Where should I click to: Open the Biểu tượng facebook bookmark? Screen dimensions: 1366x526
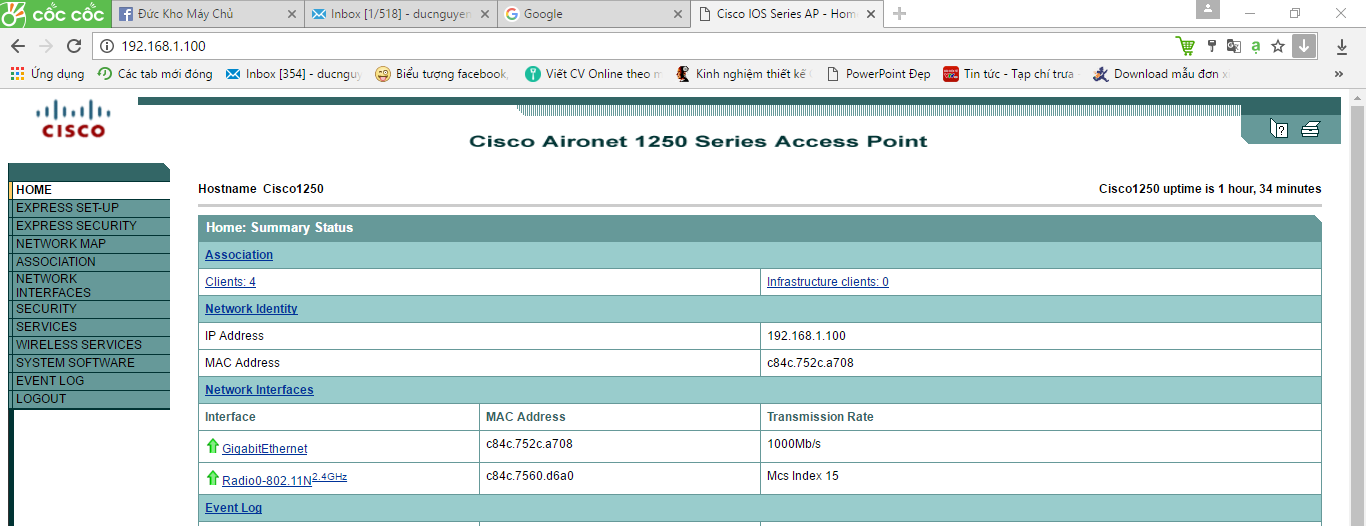pos(443,74)
